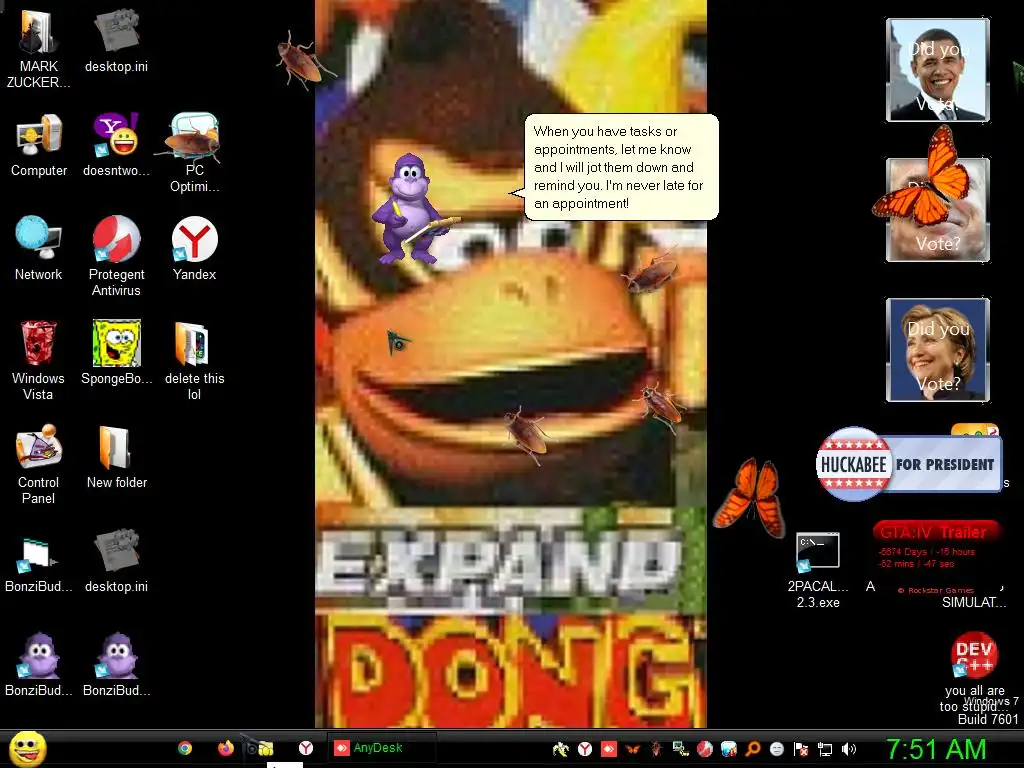Click the Obama 'Did you Vote?' gadget
1024x768 pixels.
click(938, 70)
